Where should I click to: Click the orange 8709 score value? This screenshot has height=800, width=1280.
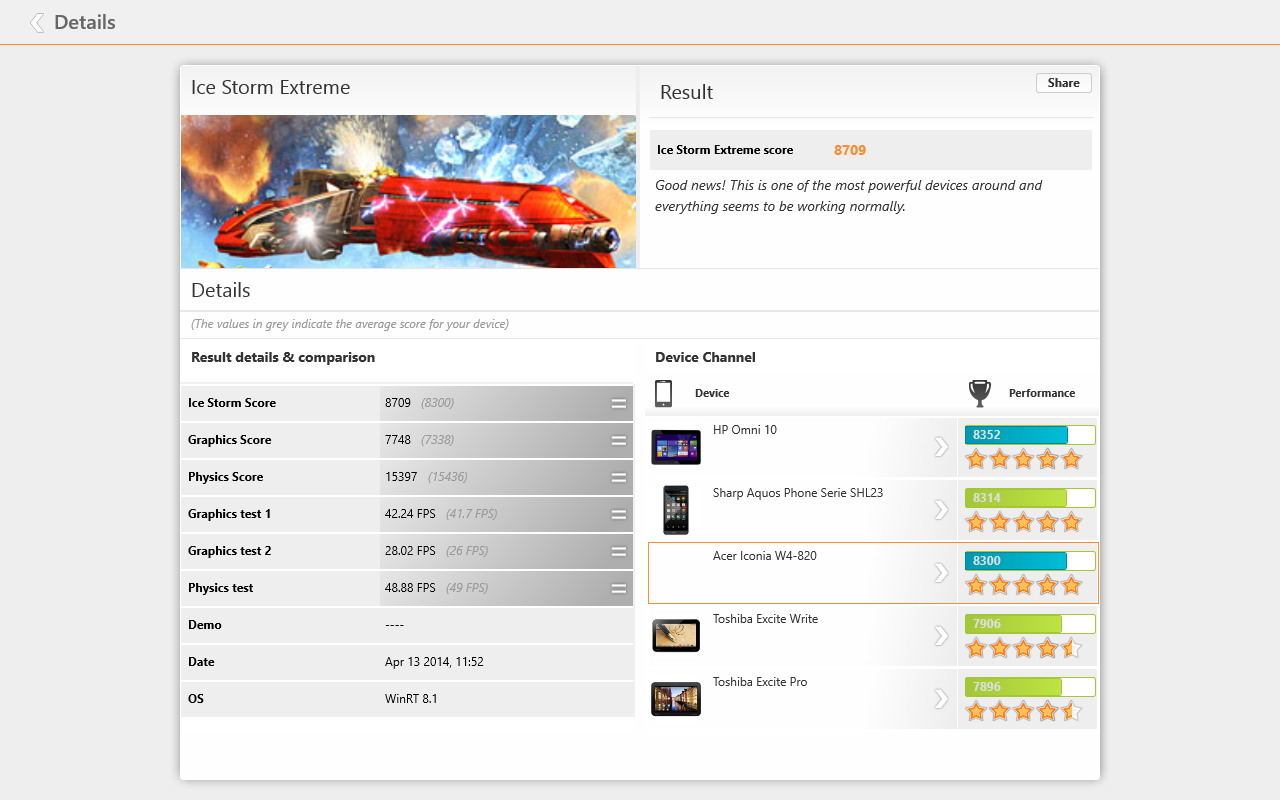pos(850,150)
